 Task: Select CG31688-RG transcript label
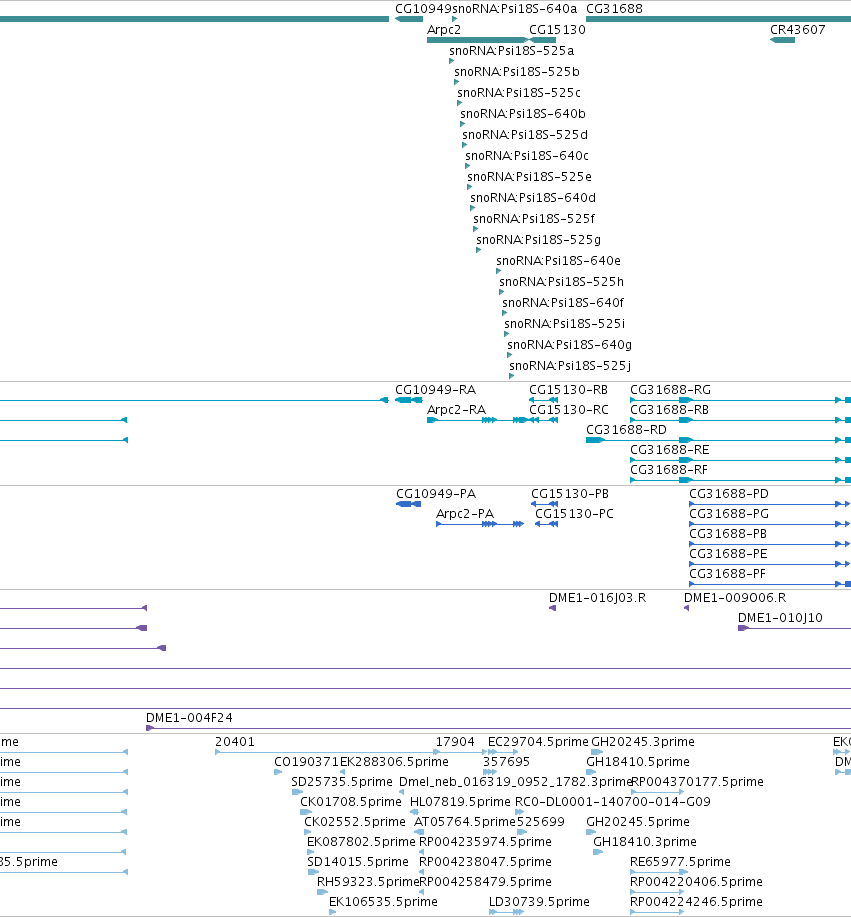(x=670, y=390)
